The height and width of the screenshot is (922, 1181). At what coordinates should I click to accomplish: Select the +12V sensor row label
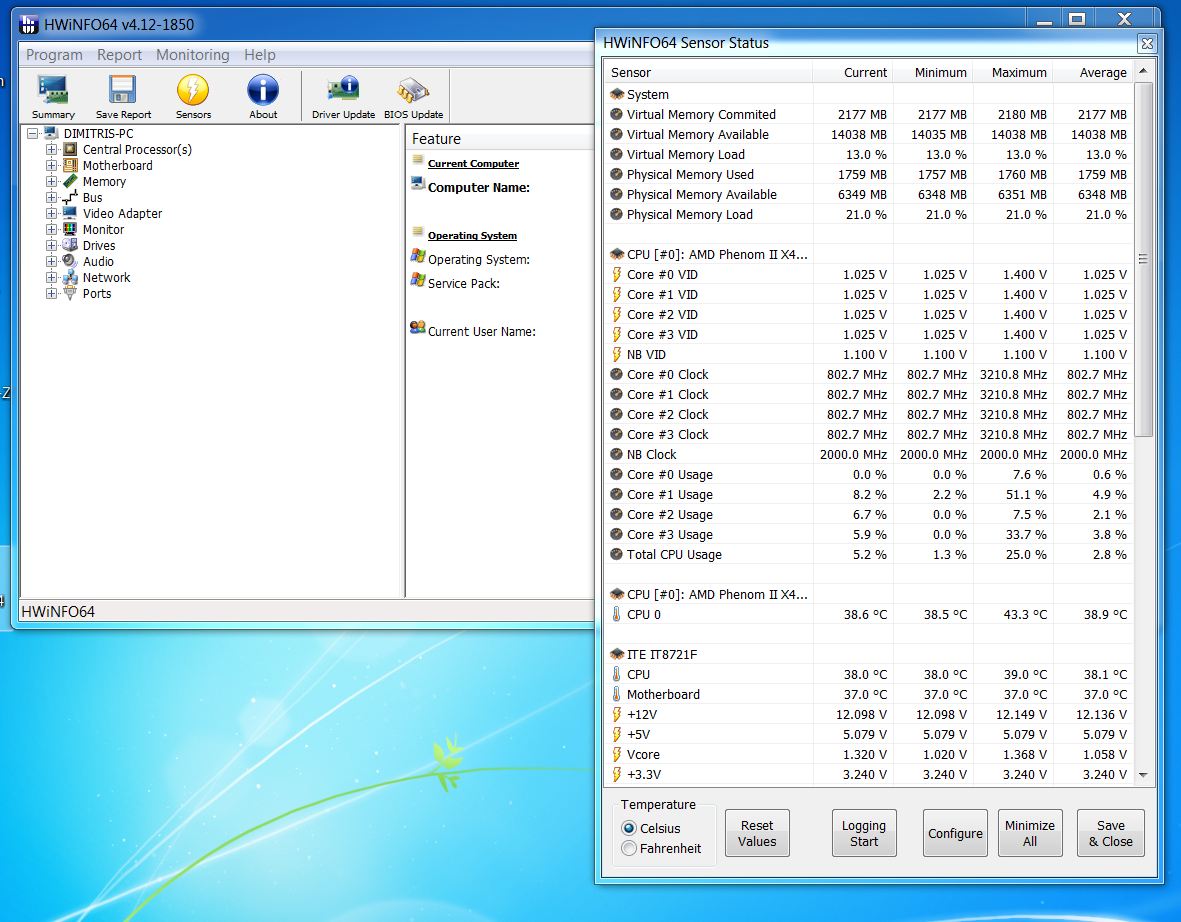pyautogui.click(x=642, y=714)
